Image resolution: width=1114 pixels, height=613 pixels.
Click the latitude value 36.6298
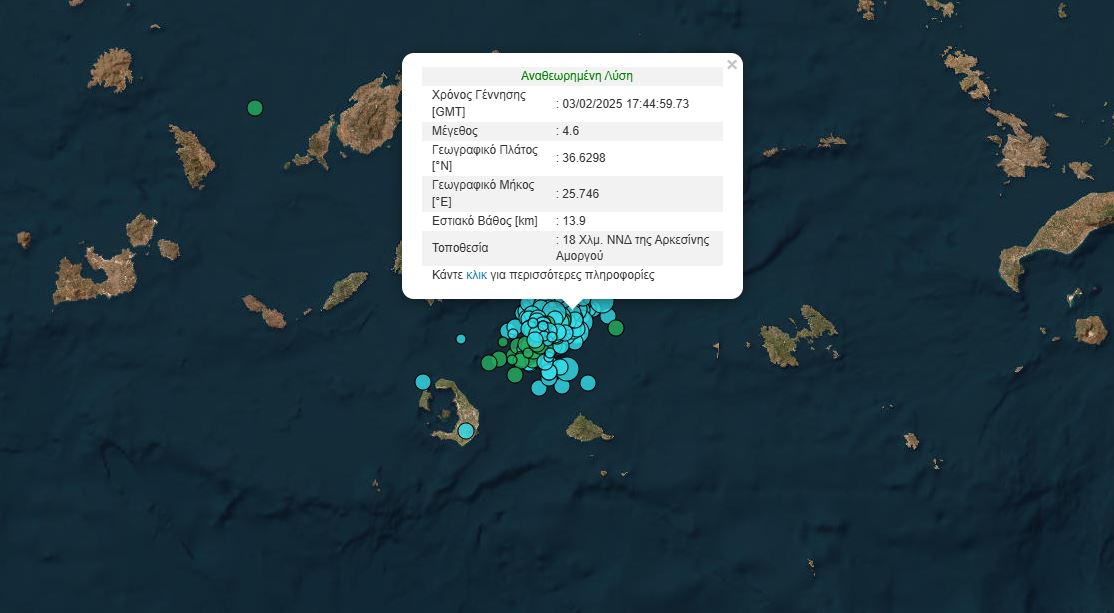pos(584,158)
